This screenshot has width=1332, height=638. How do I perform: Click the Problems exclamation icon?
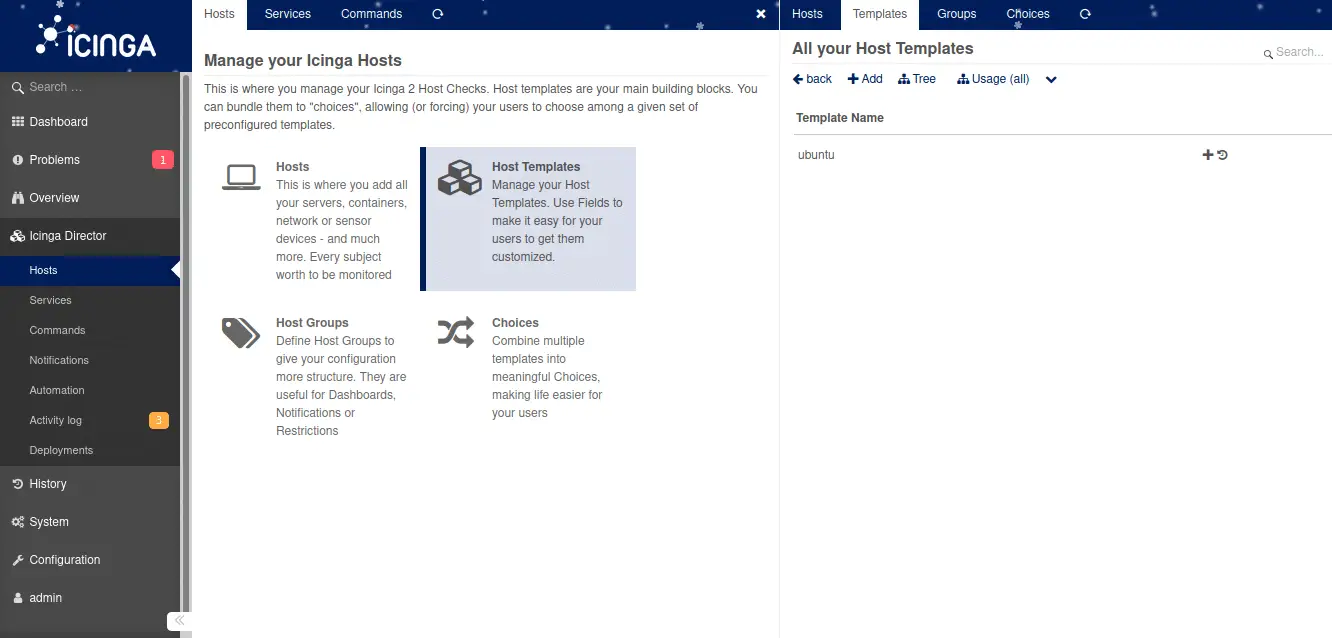[16, 159]
